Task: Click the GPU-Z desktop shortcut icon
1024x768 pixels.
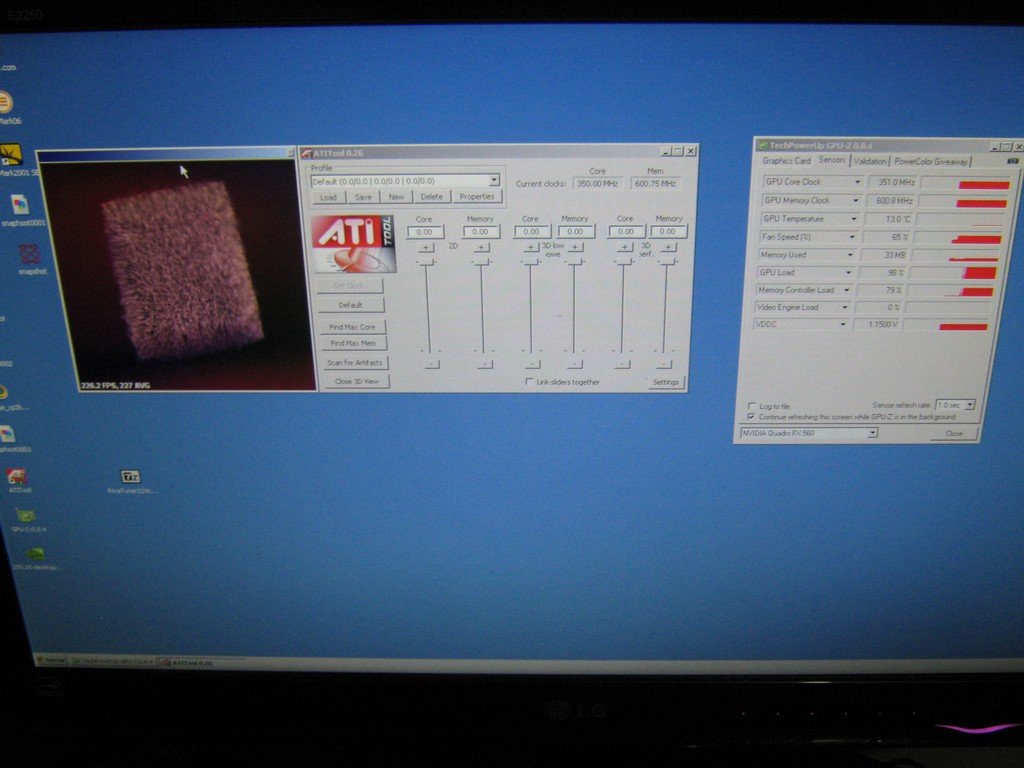Action: point(25,515)
